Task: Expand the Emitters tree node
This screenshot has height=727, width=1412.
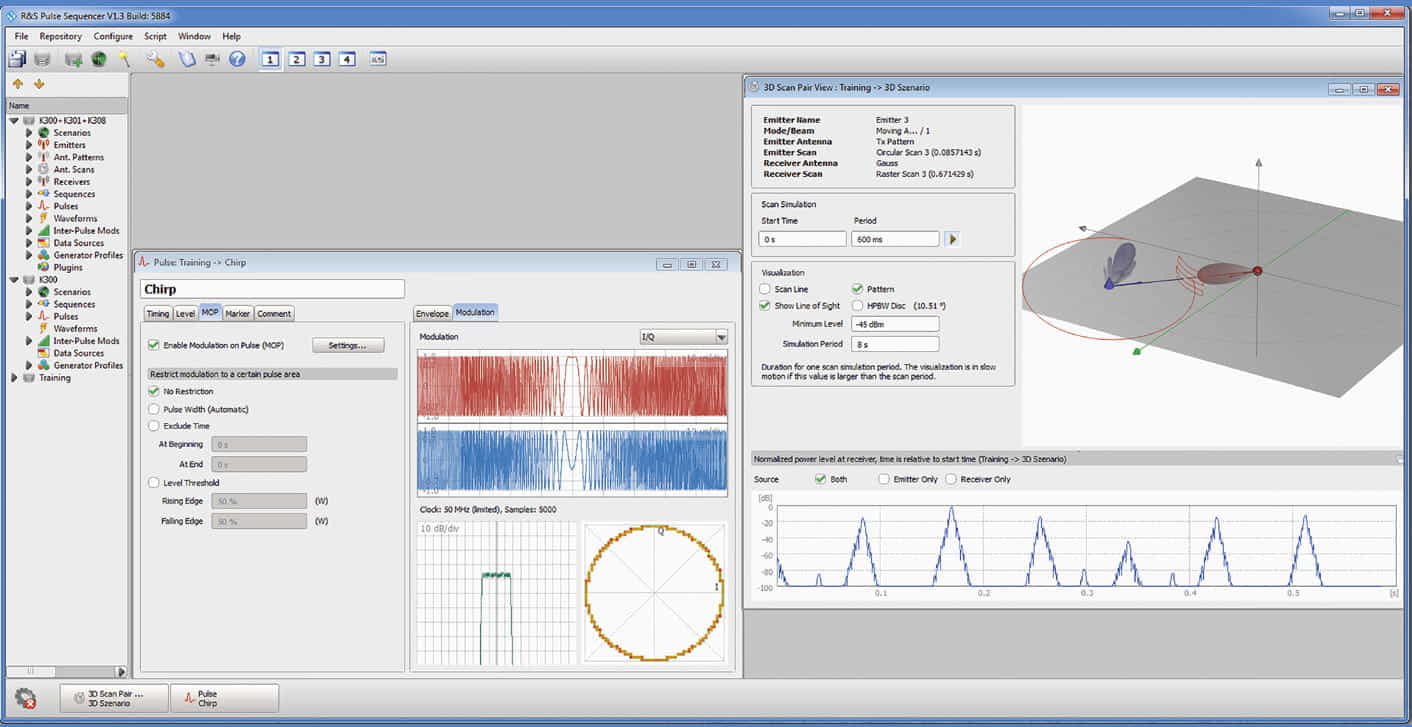Action: click(x=29, y=145)
